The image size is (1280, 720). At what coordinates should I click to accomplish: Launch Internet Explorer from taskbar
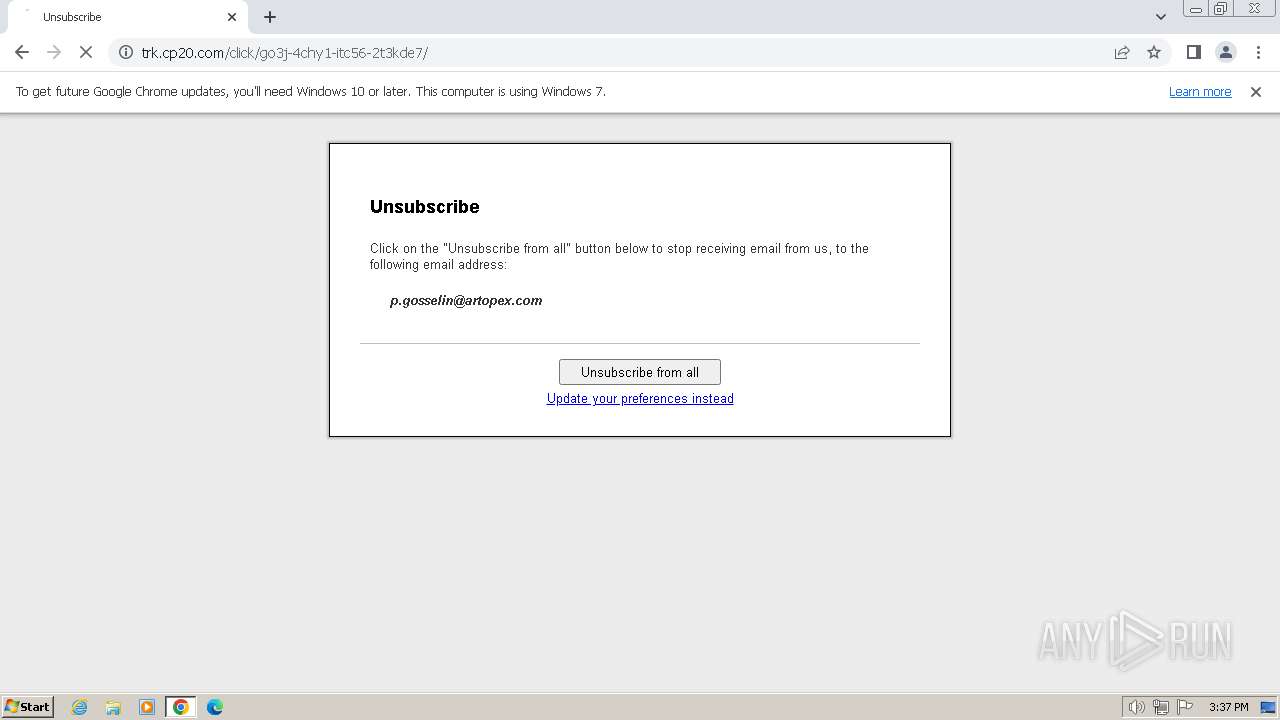pyautogui.click(x=80, y=707)
